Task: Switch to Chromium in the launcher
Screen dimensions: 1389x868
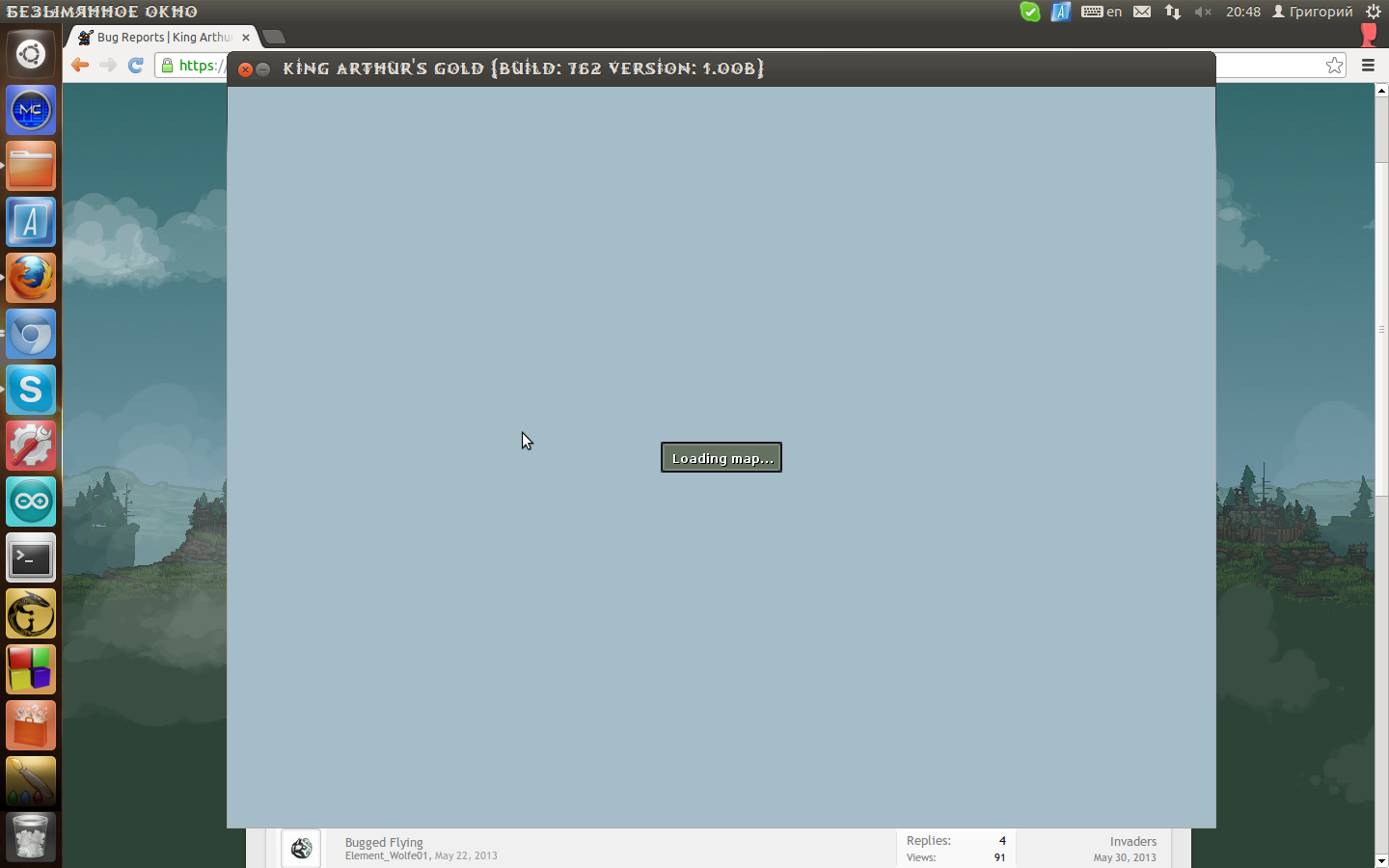Action: click(31, 334)
